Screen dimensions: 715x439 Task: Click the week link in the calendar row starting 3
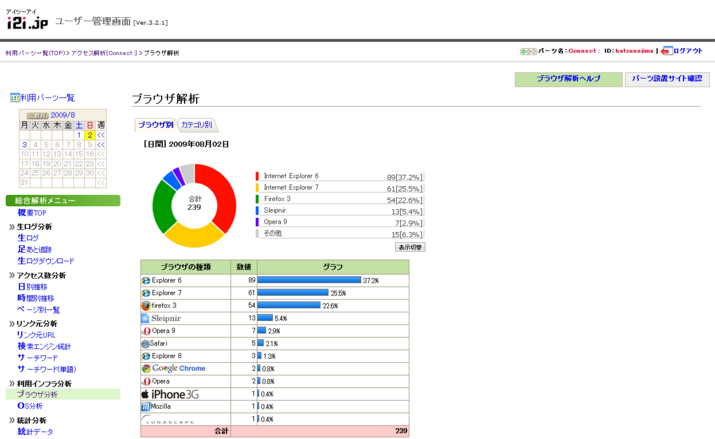[101, 145]
